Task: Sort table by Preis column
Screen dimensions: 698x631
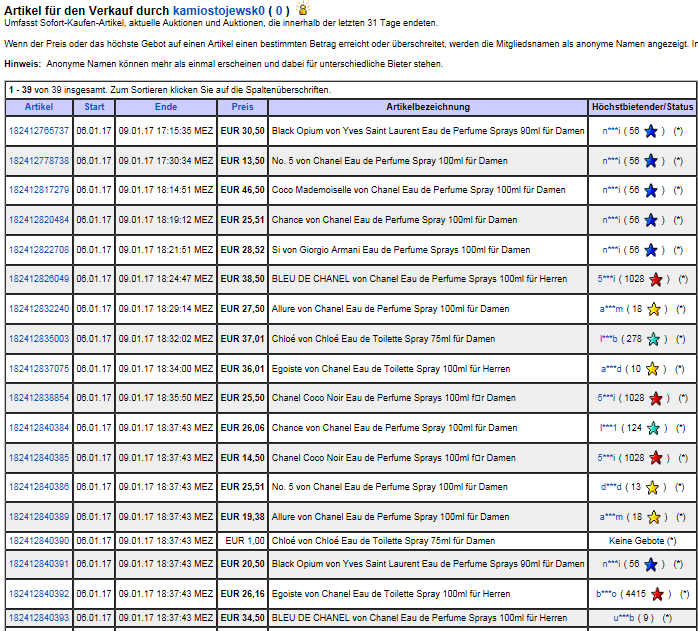Action: [x=242, y=107]
